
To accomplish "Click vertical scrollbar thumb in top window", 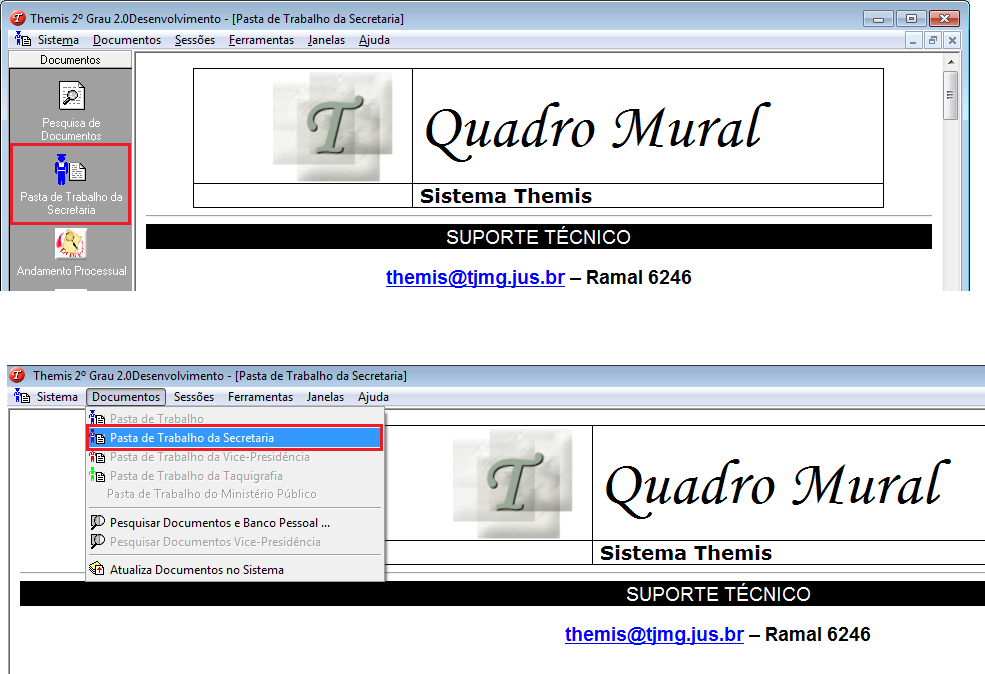I will 950,95.
